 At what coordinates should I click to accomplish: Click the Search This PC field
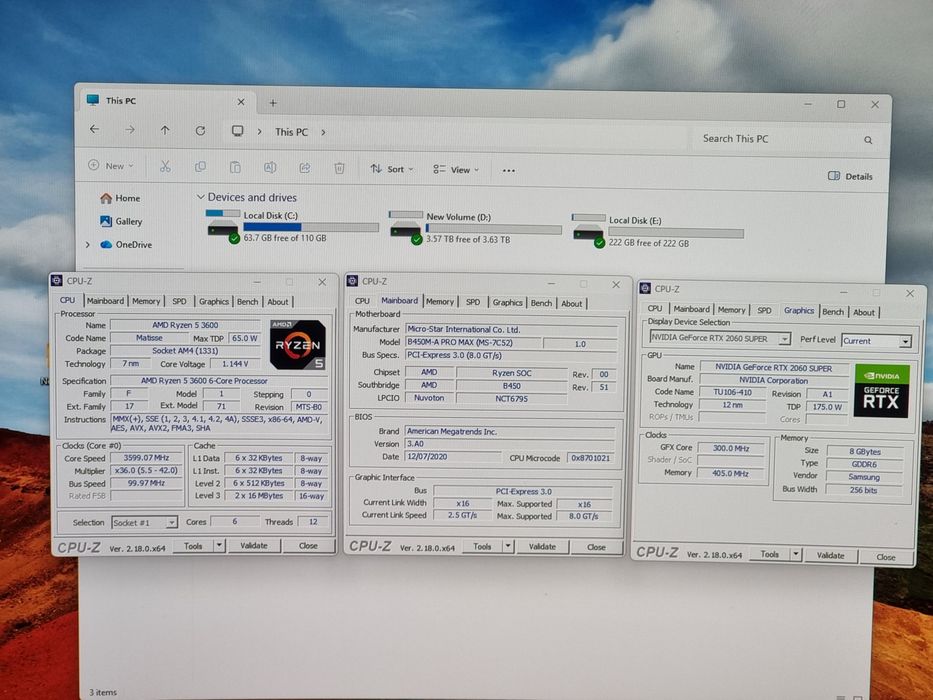point(779,139)
